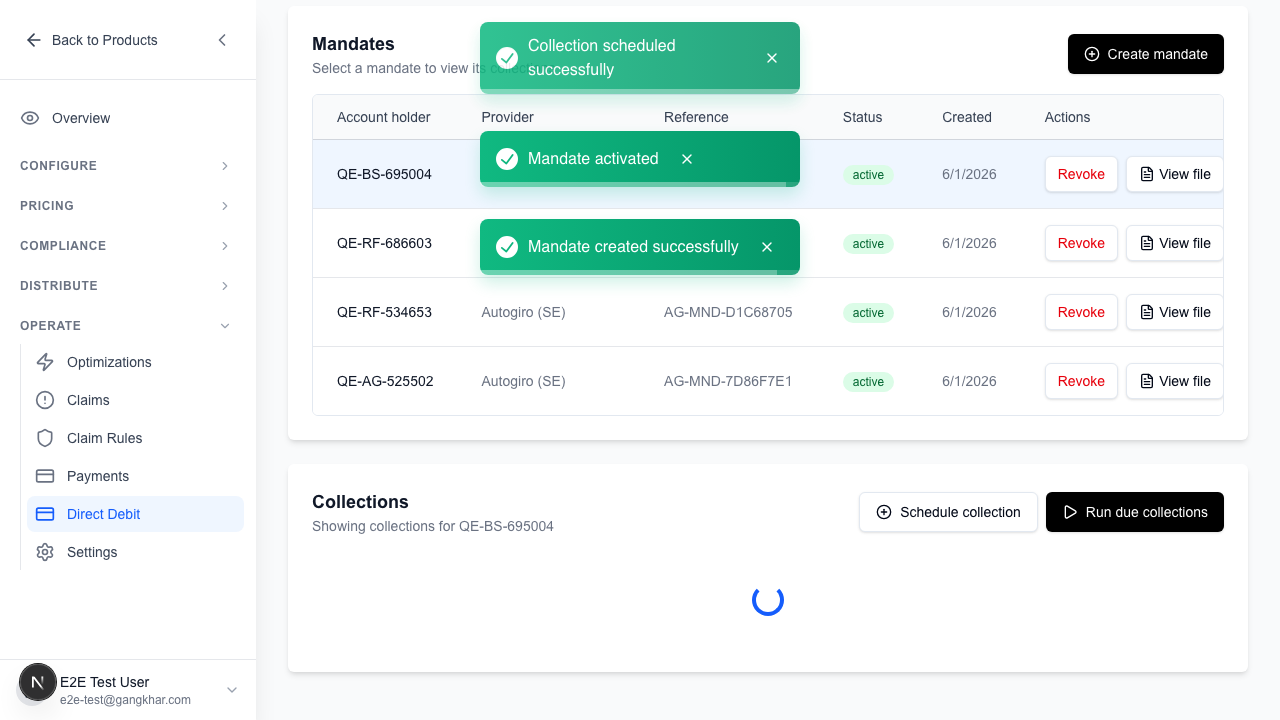Revoke the QE-AG-525502 mandate
1280x720 pixels.
1081,381
